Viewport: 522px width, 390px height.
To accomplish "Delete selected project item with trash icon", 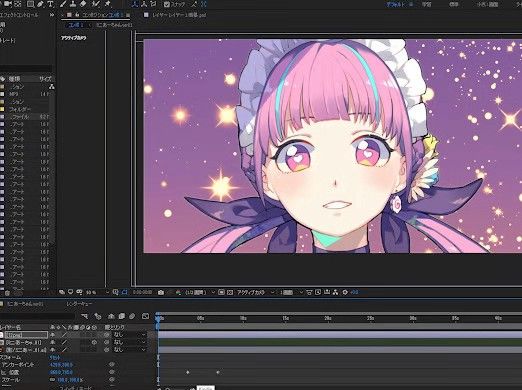I will tap(7, 293).
